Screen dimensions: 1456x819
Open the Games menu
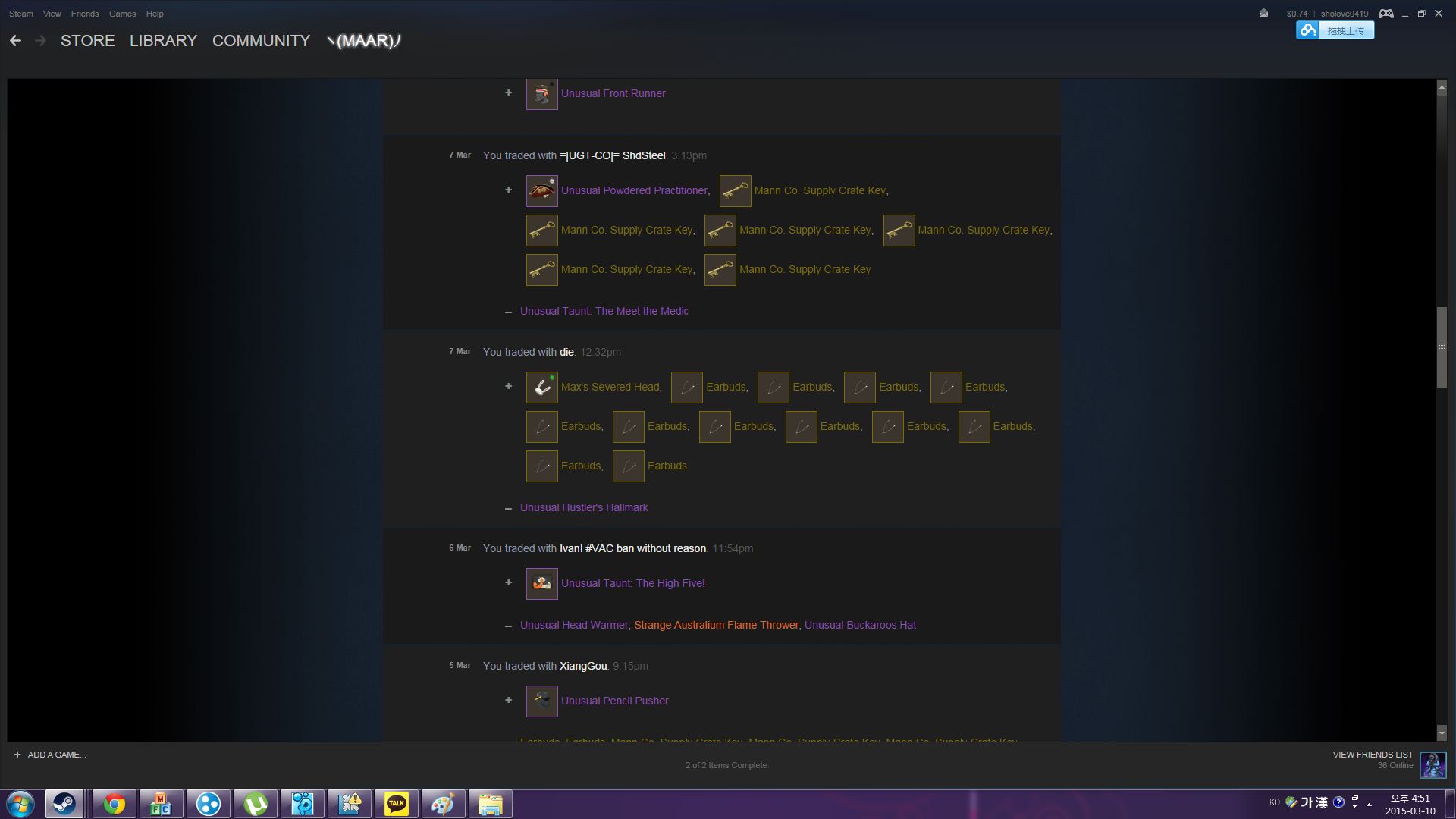[x=122, y=14]
